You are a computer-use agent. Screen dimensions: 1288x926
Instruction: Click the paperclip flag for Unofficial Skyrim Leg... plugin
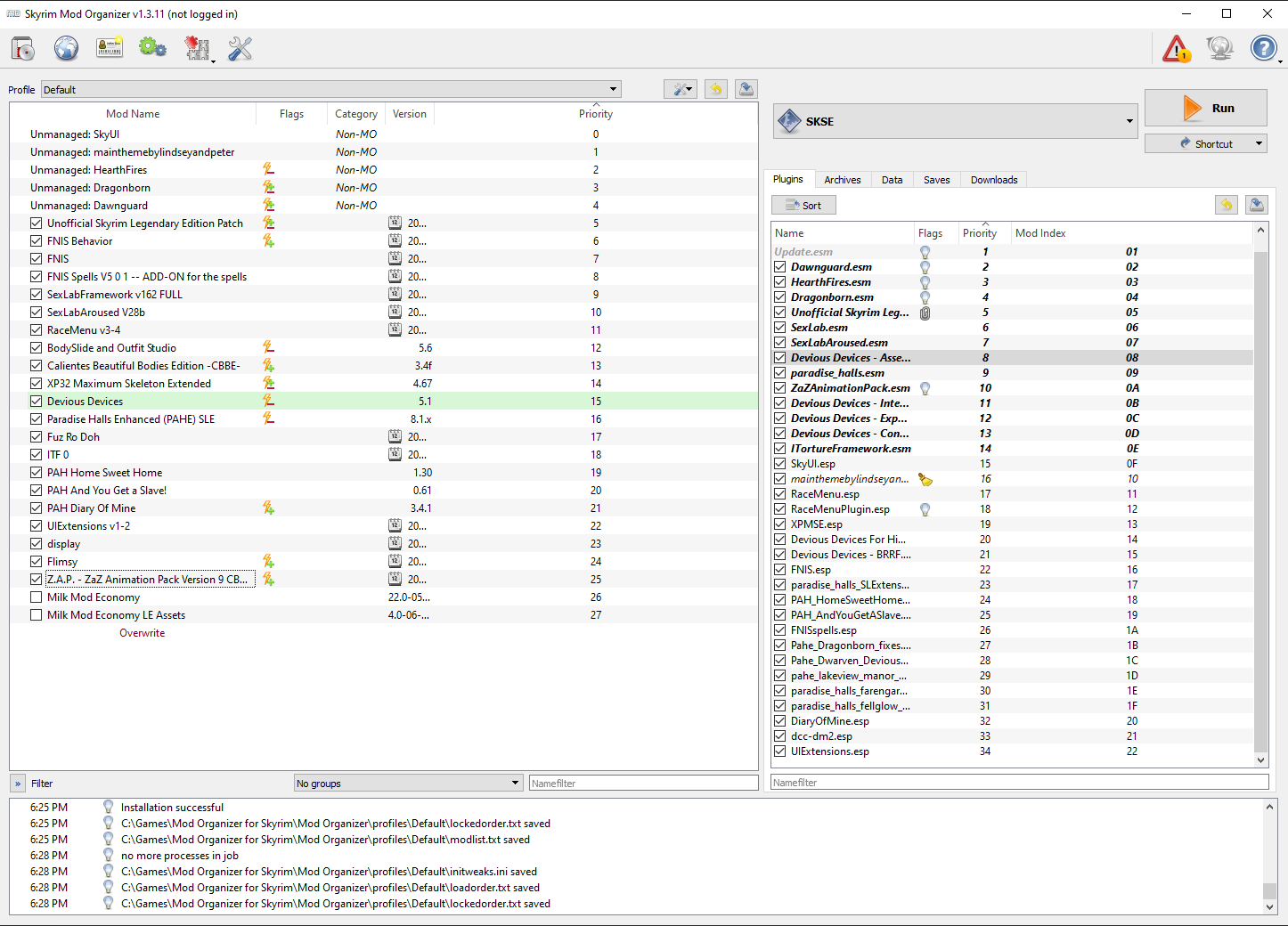[925, 313]
